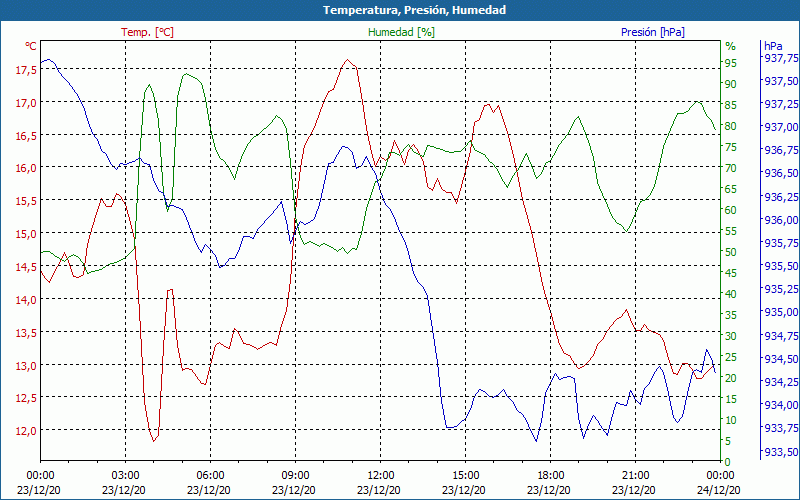800x500 pixels.
Task: Click the '12,5' temperature axis tick
Action: [x=26, y=398]
